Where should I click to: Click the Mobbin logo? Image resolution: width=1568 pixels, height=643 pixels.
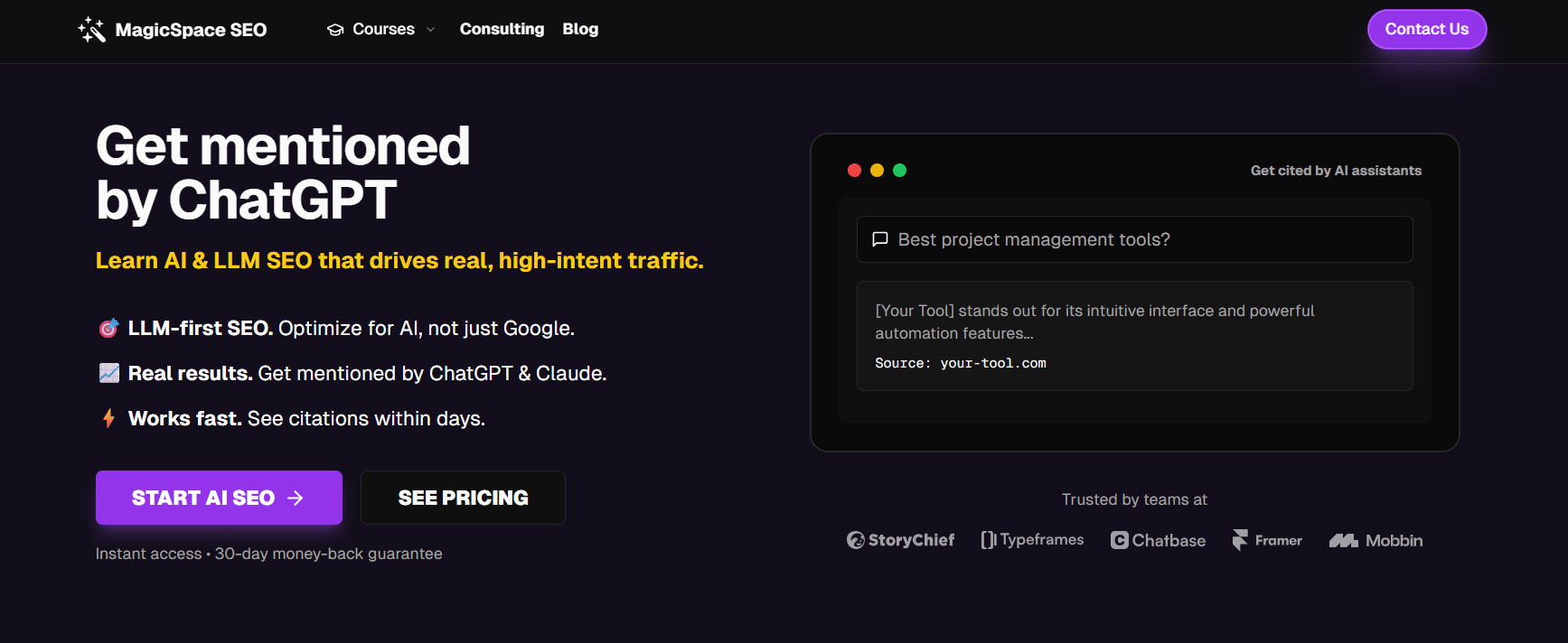click(x=1376, y=540)
